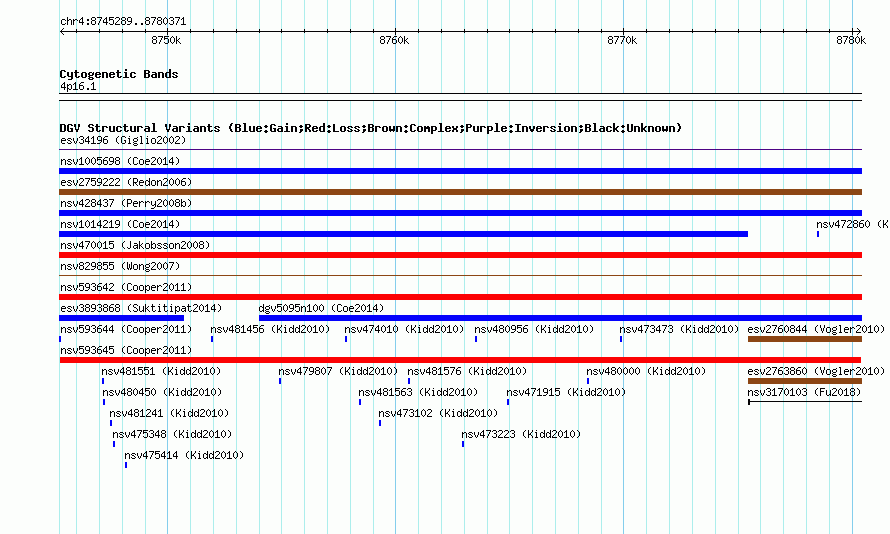Open nsv481551 (Kidd2010) variant

(161, 371)
